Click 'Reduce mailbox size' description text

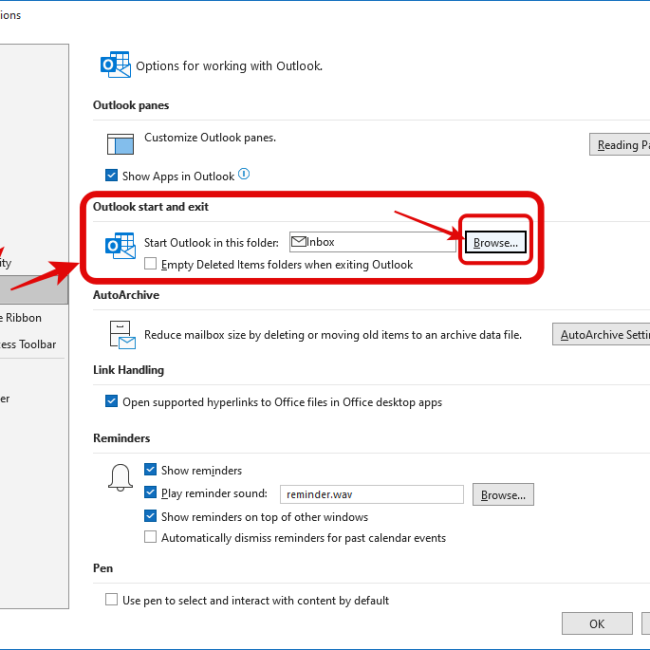pos(333,335)
